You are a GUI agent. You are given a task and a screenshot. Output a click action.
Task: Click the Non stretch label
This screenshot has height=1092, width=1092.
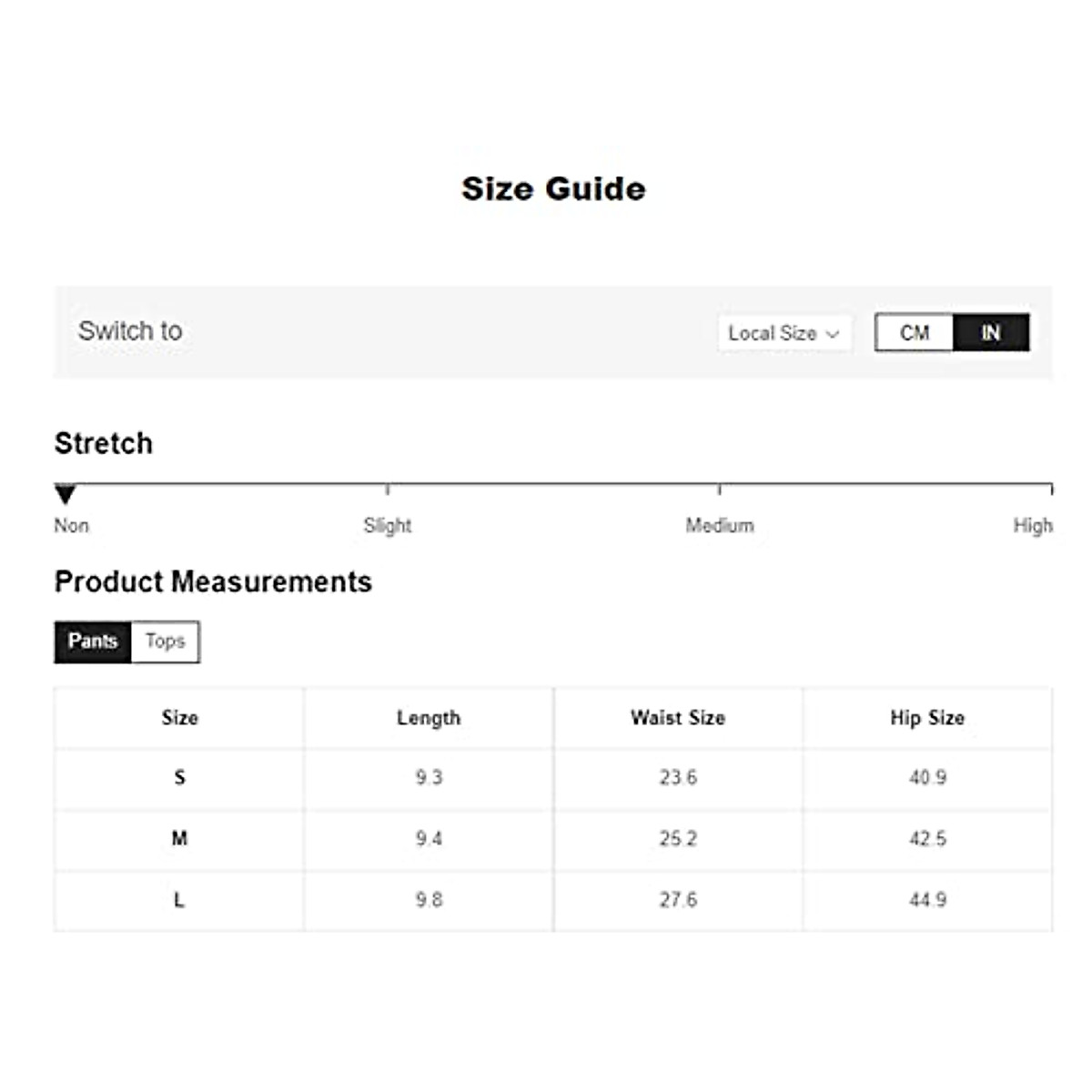click(71, 526)
